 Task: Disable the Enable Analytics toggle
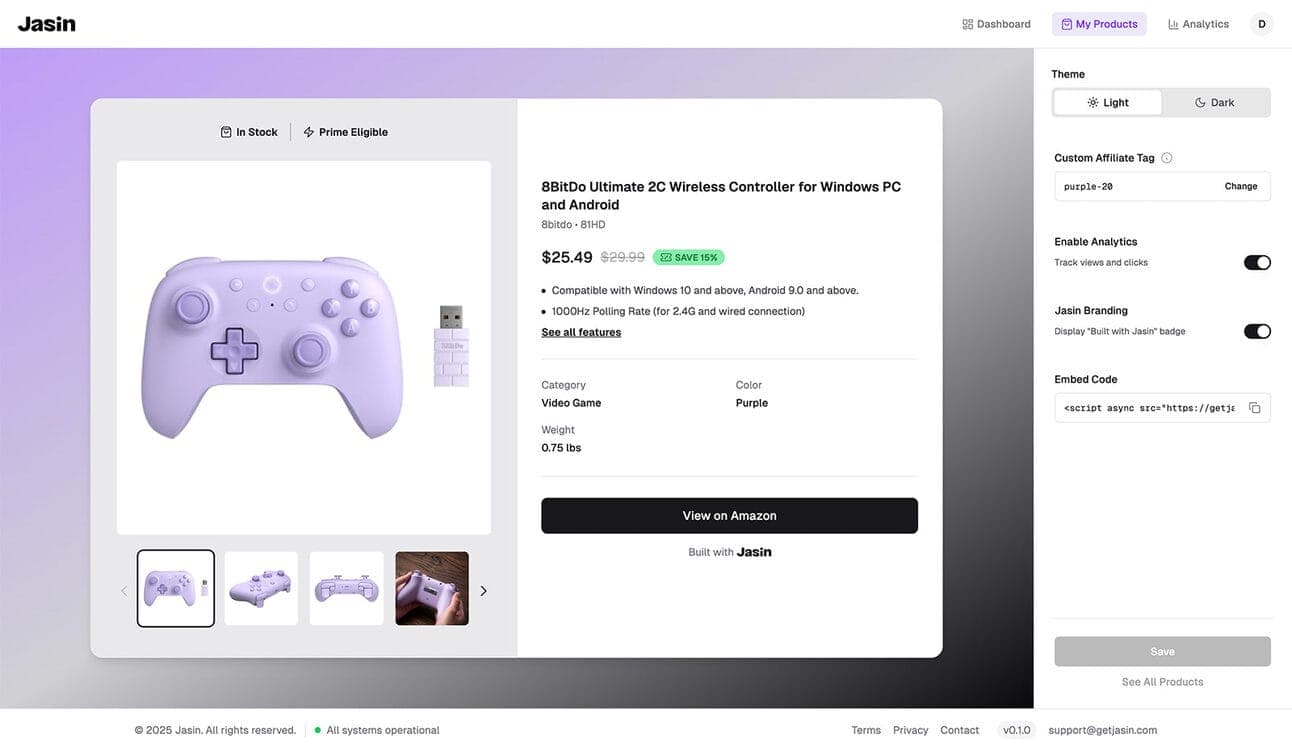pyautogui.click(x=1257, y=263)
